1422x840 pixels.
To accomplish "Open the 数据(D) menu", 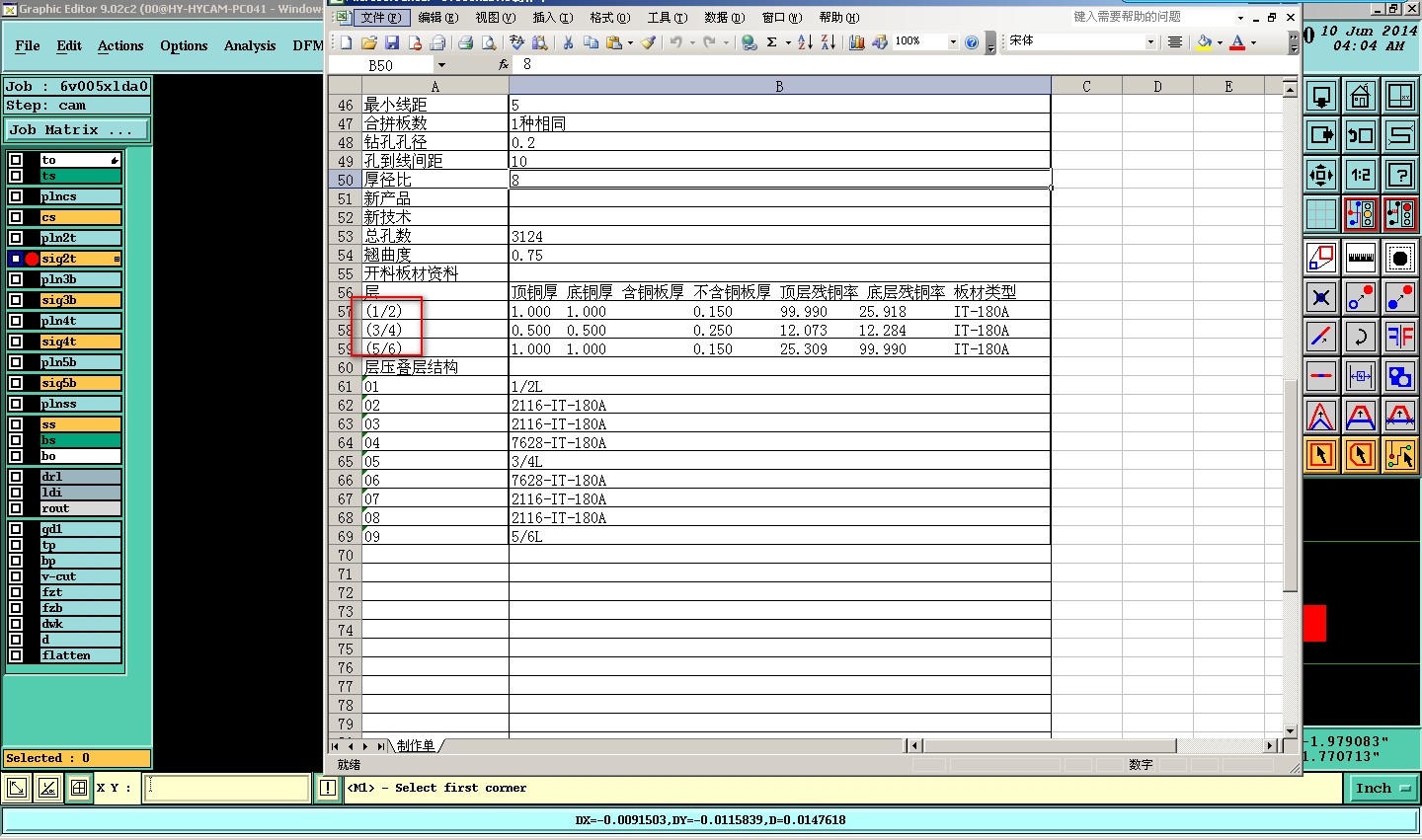I will 725,18.
